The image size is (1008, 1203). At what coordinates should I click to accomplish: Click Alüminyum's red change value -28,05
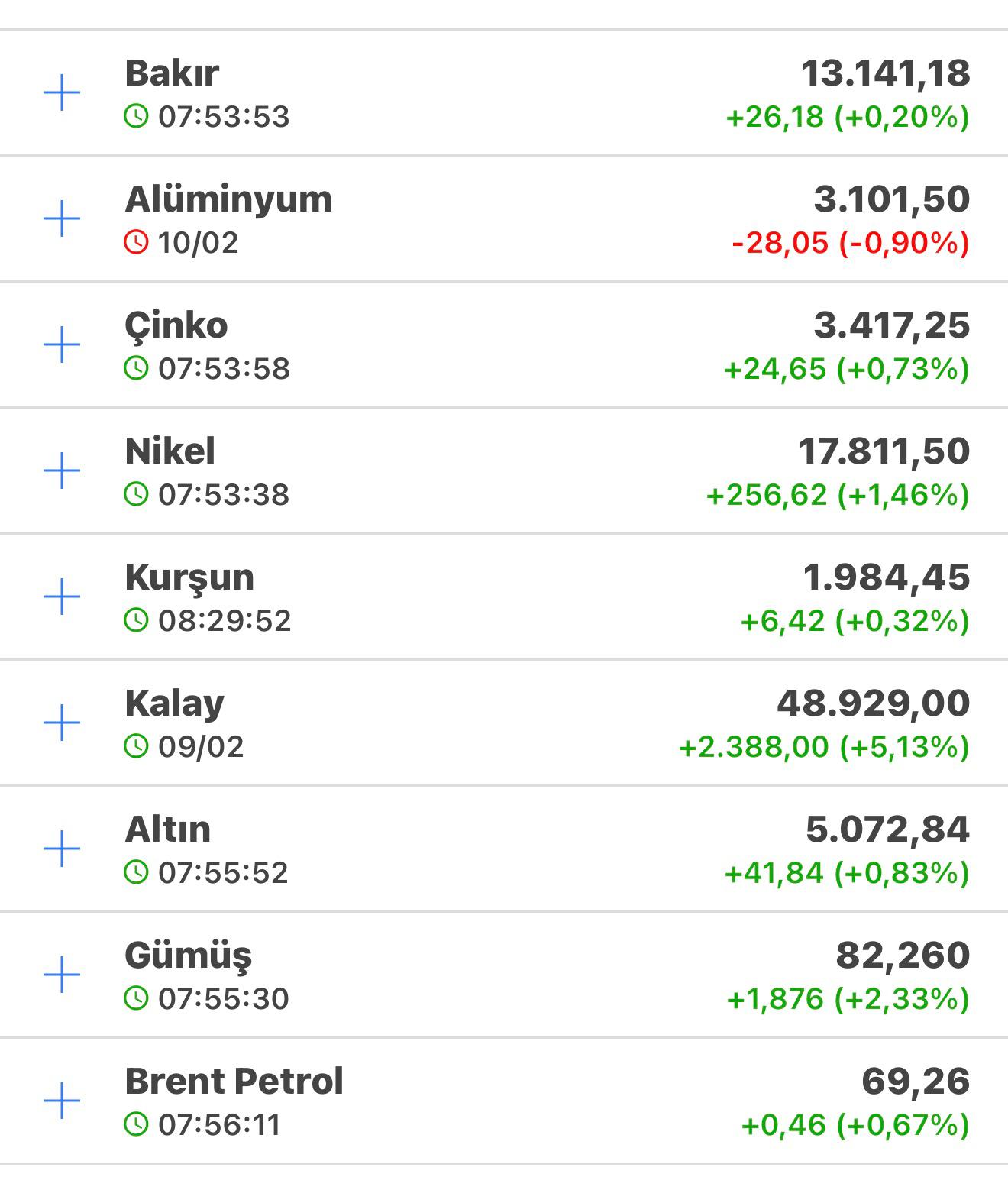click(x=780, y=243)
